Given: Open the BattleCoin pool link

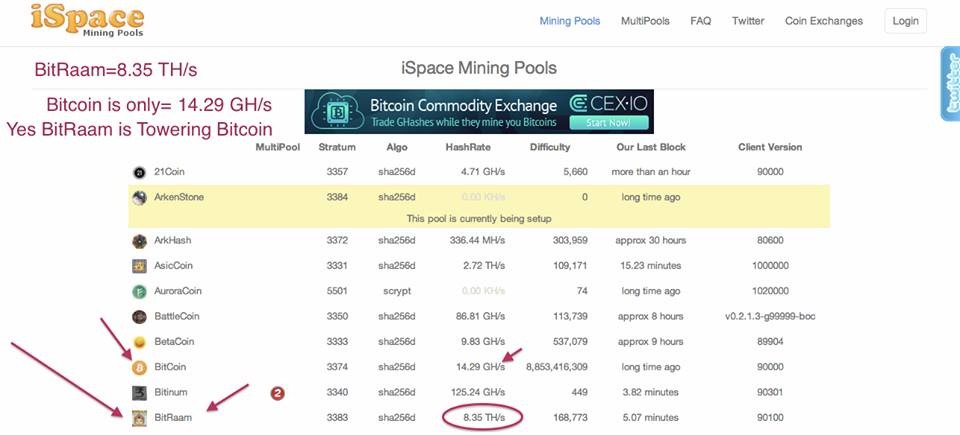Looking at the screenshot, I should tap(176, 317).
